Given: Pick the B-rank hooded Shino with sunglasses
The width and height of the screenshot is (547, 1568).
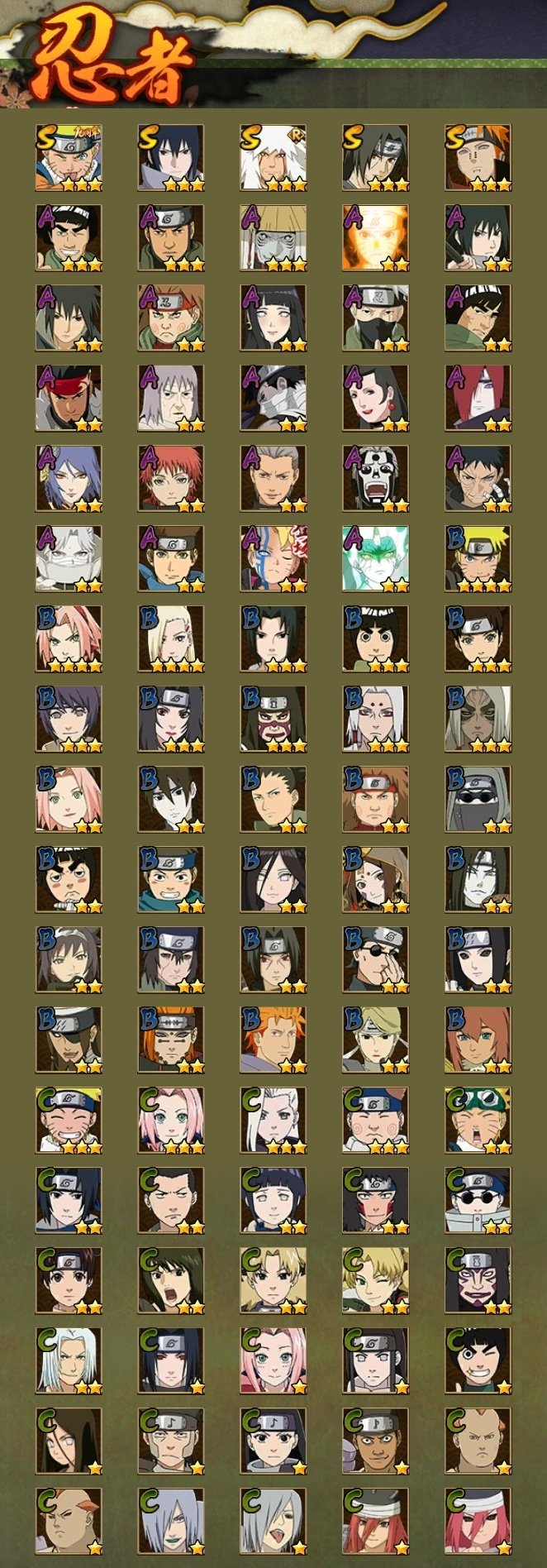Looking at the screenshot, I should coord(478,800).
